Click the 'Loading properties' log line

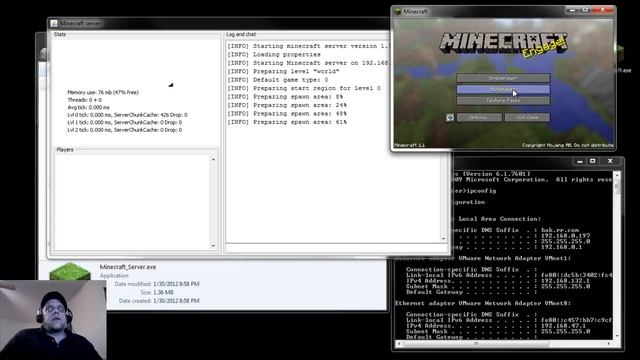tap(274, 55)
